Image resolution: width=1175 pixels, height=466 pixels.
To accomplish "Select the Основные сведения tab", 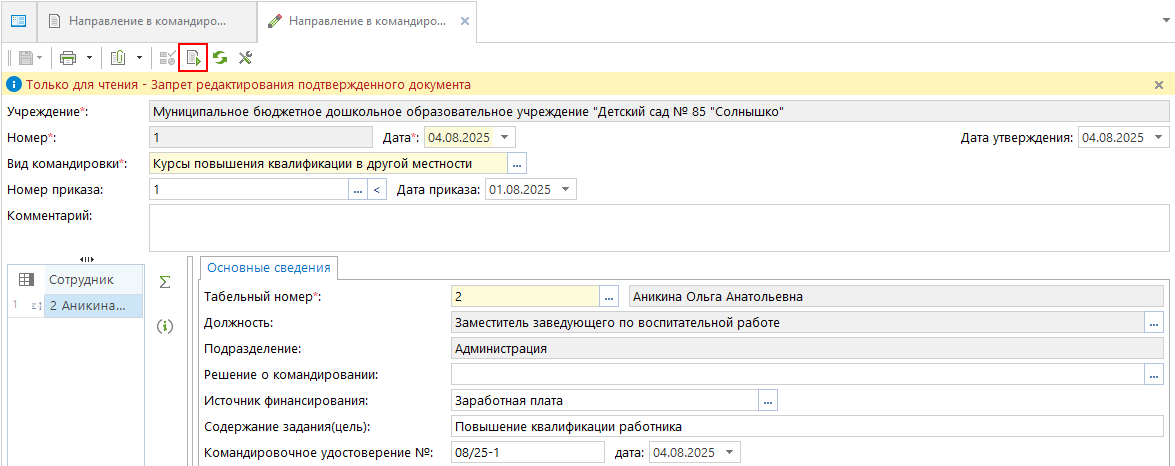I will 268,268.
